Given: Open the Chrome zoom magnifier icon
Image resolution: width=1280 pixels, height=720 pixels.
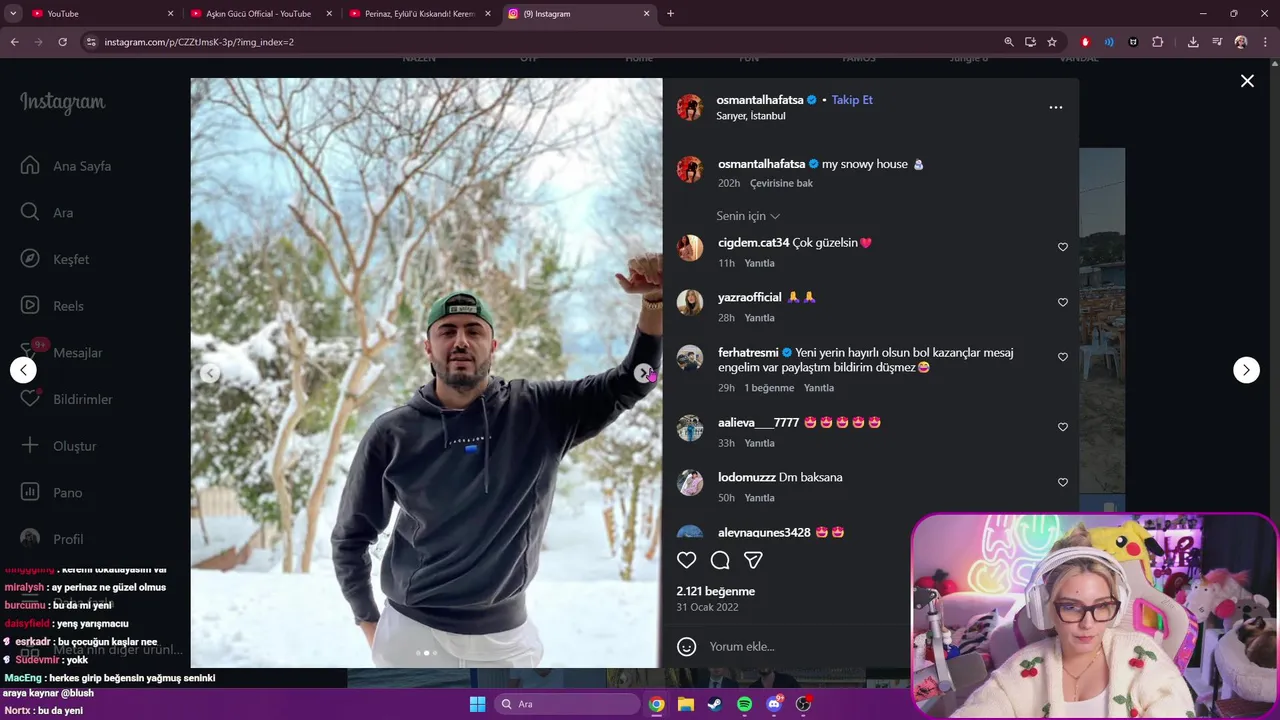Looking at the screenshot, I should click(1009, 42).
